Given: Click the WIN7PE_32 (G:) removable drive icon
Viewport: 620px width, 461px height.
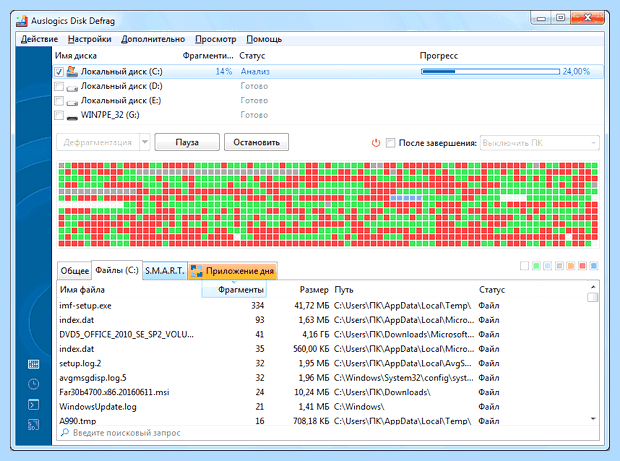Looking at the screenshot, I should [x=72, y=117].
